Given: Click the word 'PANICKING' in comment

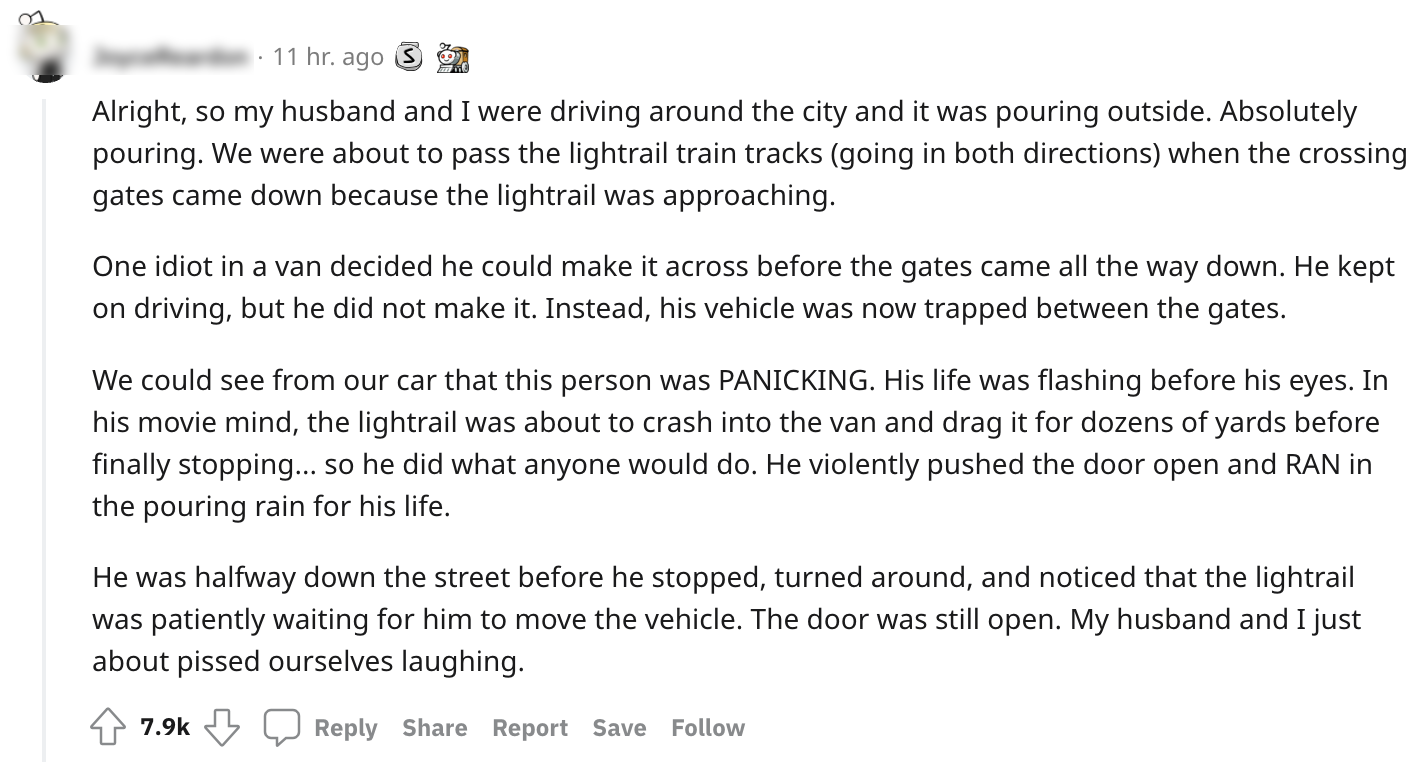Looking at the screenshot, I should [x=794, y=380].
